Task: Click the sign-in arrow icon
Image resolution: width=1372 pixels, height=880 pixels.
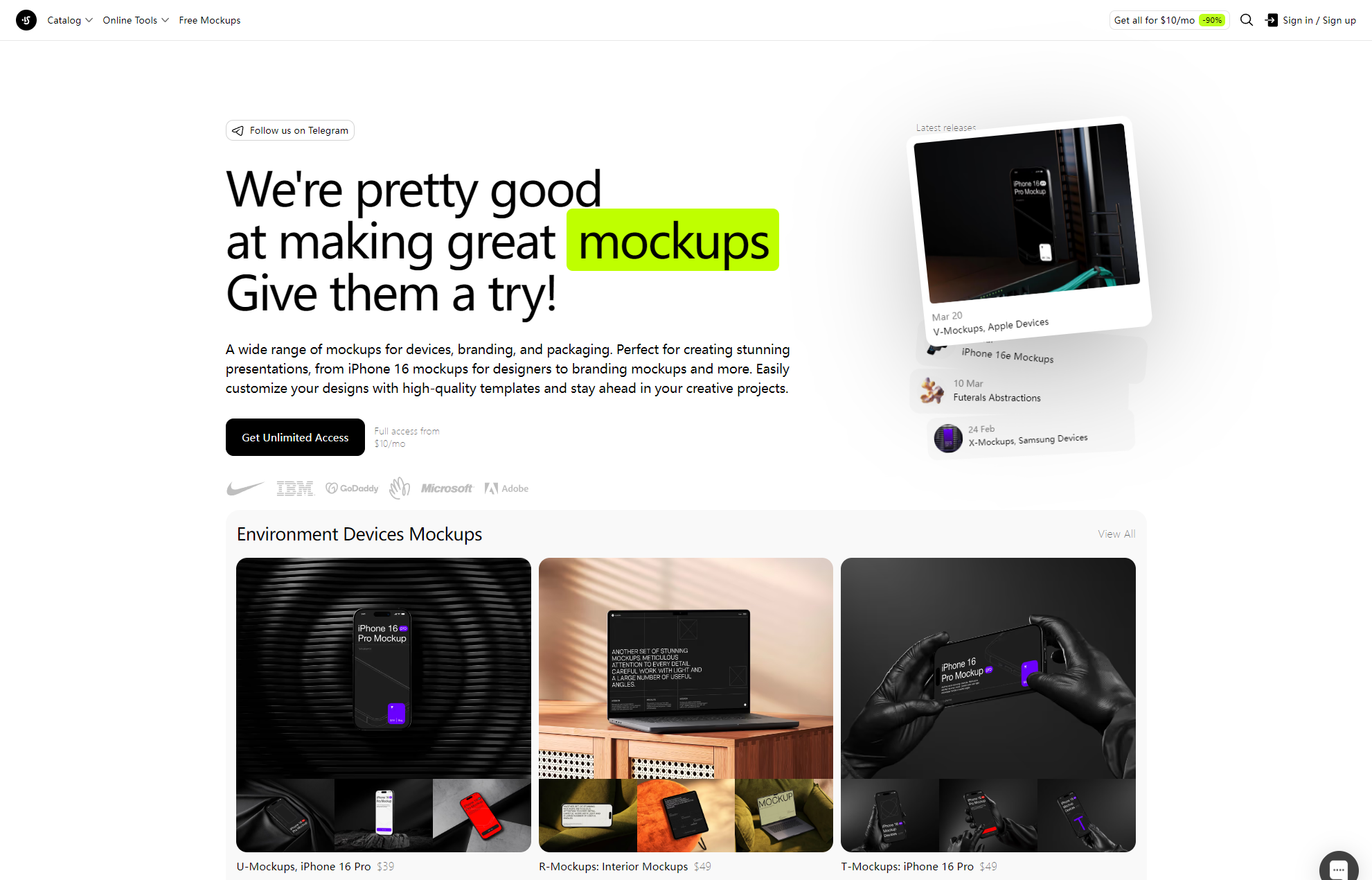Action: (1272, 20)
